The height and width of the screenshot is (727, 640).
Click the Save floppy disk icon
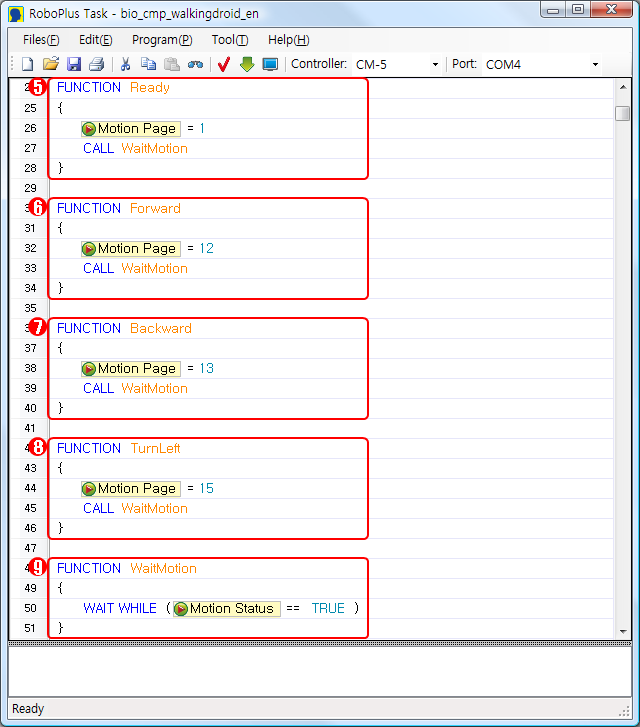(74, 64)
